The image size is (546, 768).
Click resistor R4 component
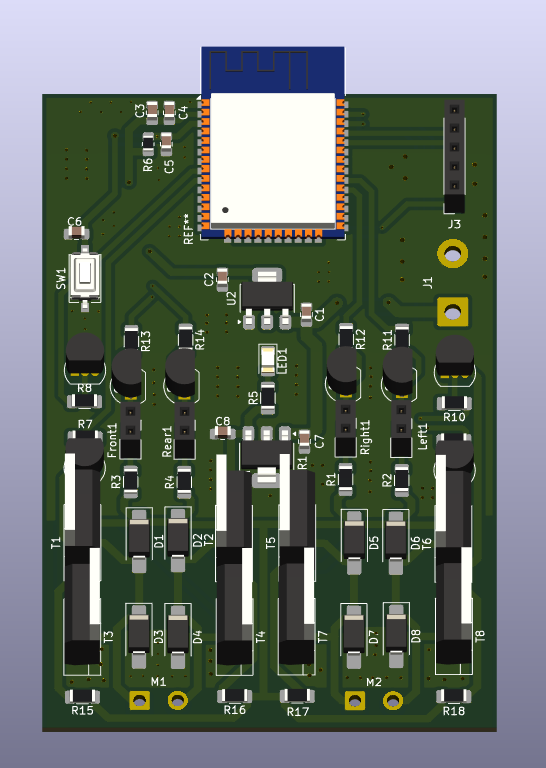184,481
